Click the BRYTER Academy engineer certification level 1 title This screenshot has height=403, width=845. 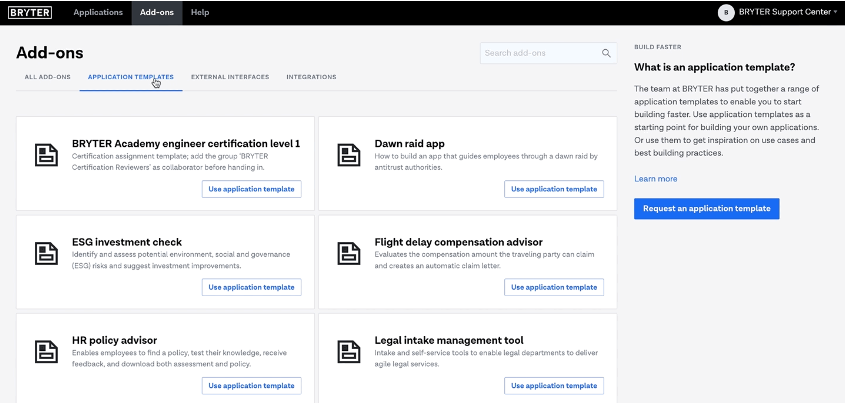pyautogui.click(x=186, y=144)
